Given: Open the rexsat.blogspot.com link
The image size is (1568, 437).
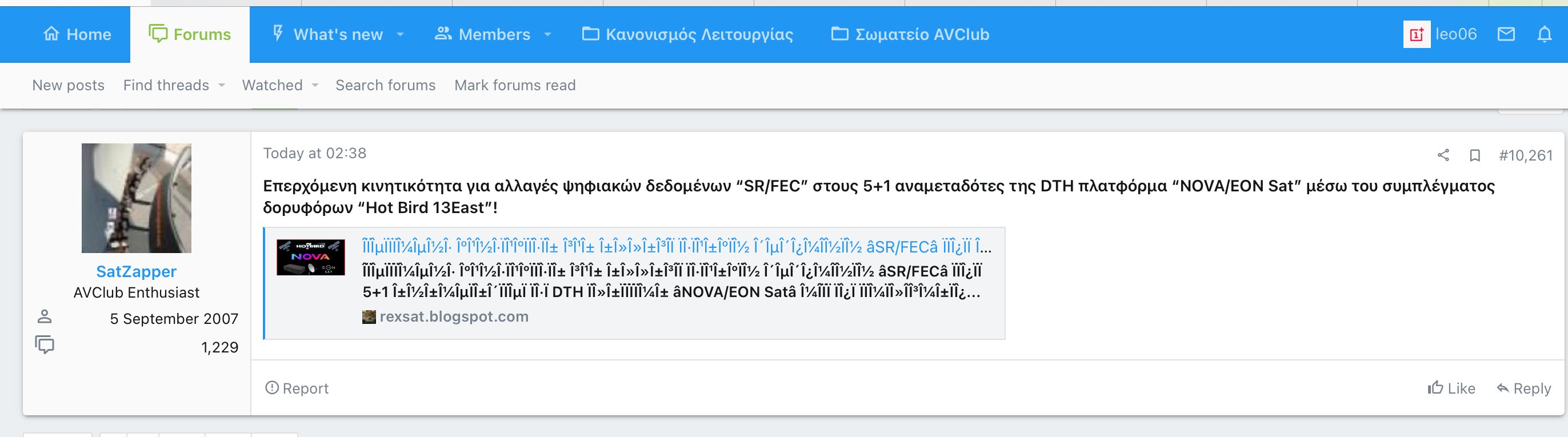Looking at the screenshot, I should (454, 316).
